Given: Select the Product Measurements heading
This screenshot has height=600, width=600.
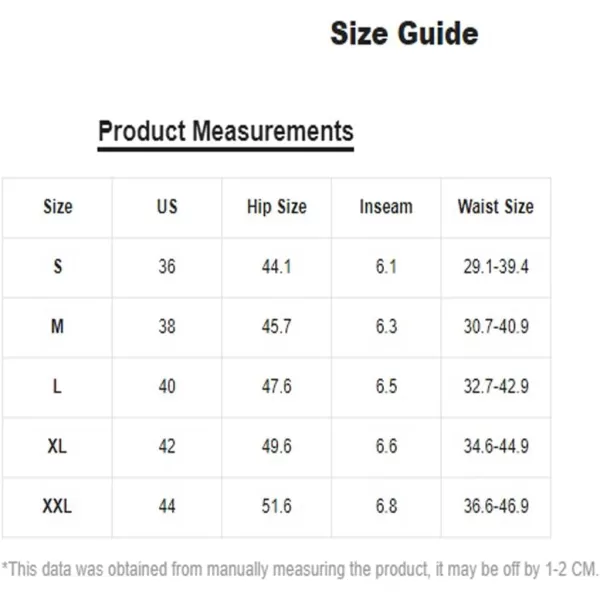Looking at the screenshot, I should click(x=226, y=131).
